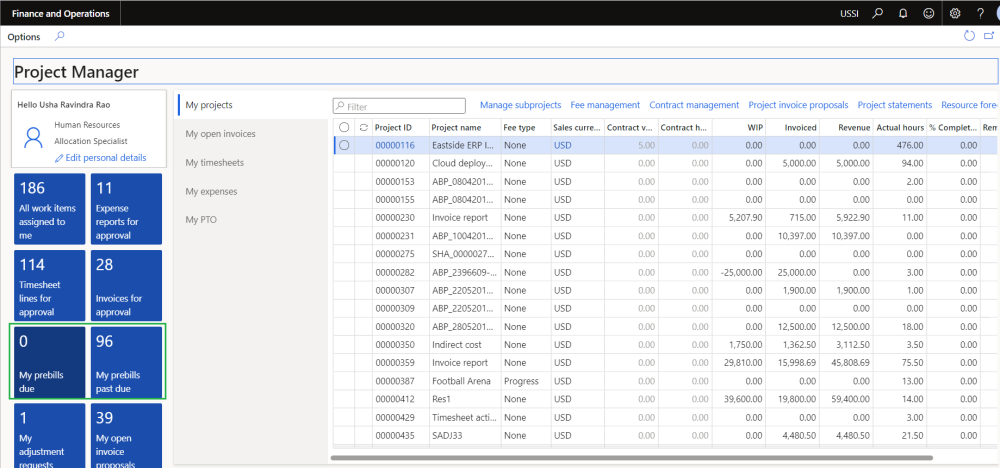
Task: Switch to the My open invoices tab
Action: point(220,134)
